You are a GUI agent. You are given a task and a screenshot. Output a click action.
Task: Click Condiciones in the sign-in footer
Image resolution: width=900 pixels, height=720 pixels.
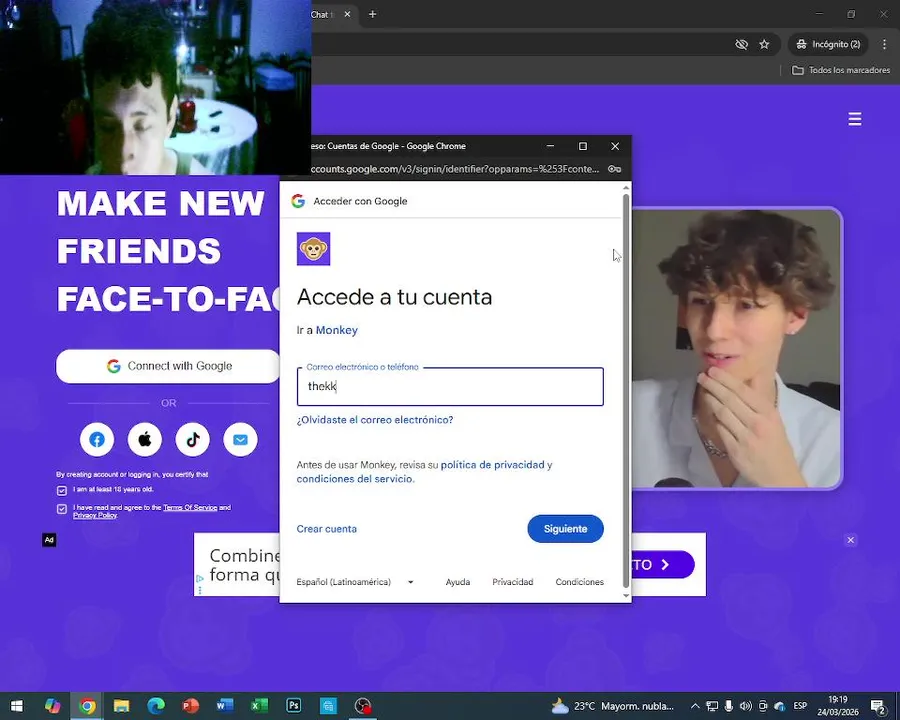click(x=580, y=582)
